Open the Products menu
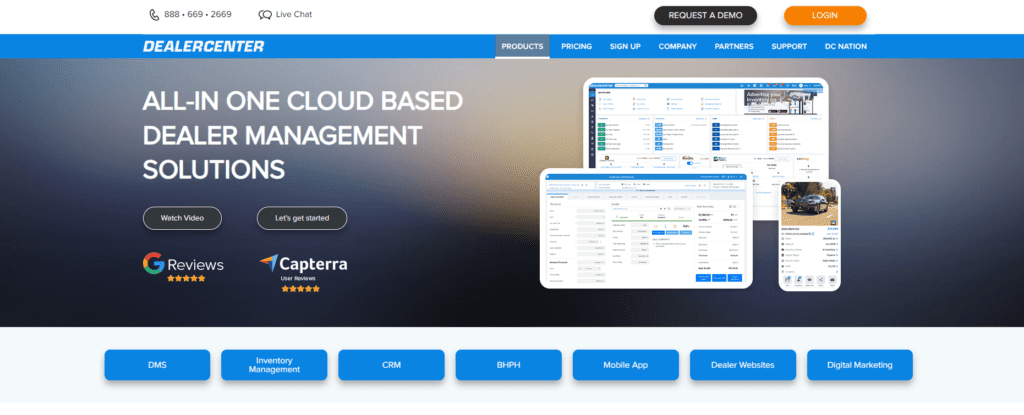1024x415 pixels. 522,46
